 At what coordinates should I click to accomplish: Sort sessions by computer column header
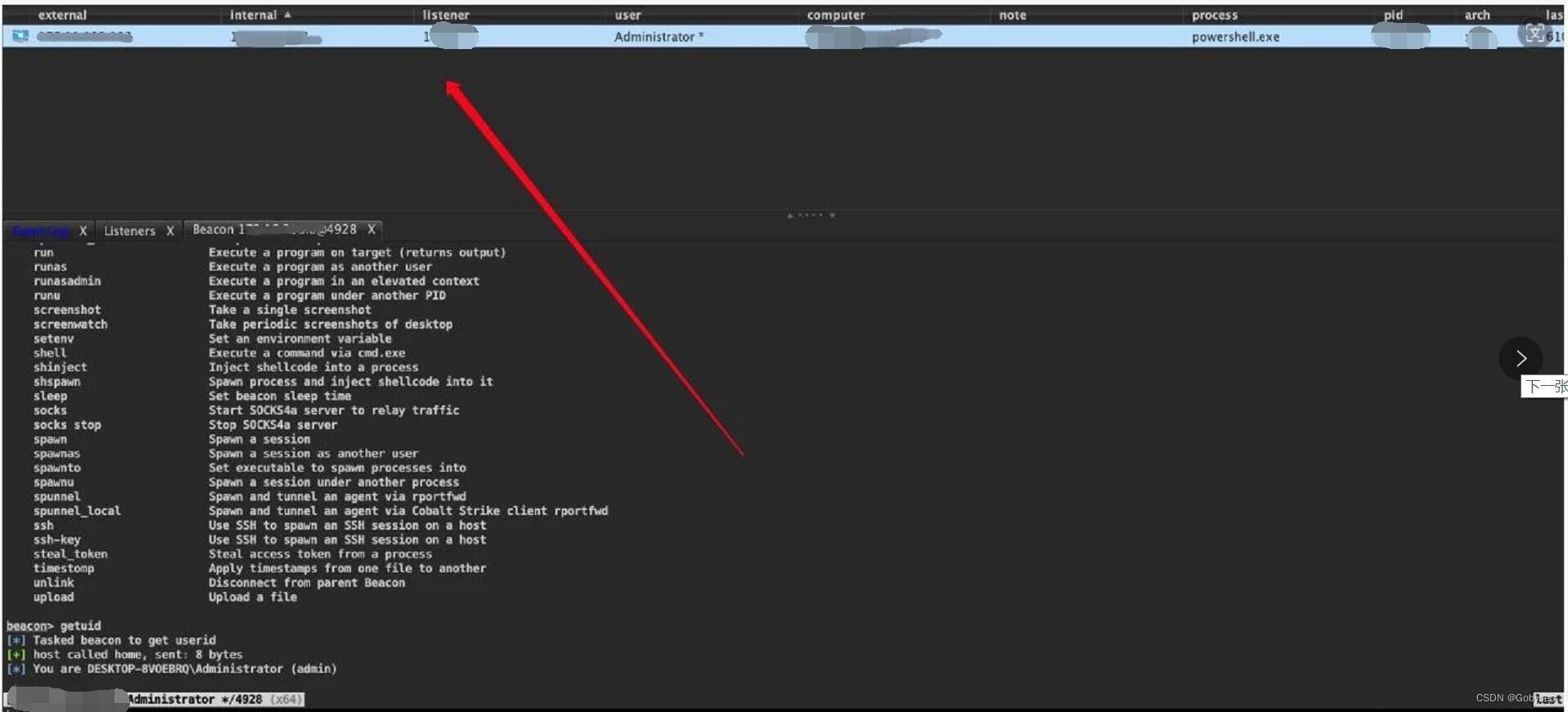point(836,15)
